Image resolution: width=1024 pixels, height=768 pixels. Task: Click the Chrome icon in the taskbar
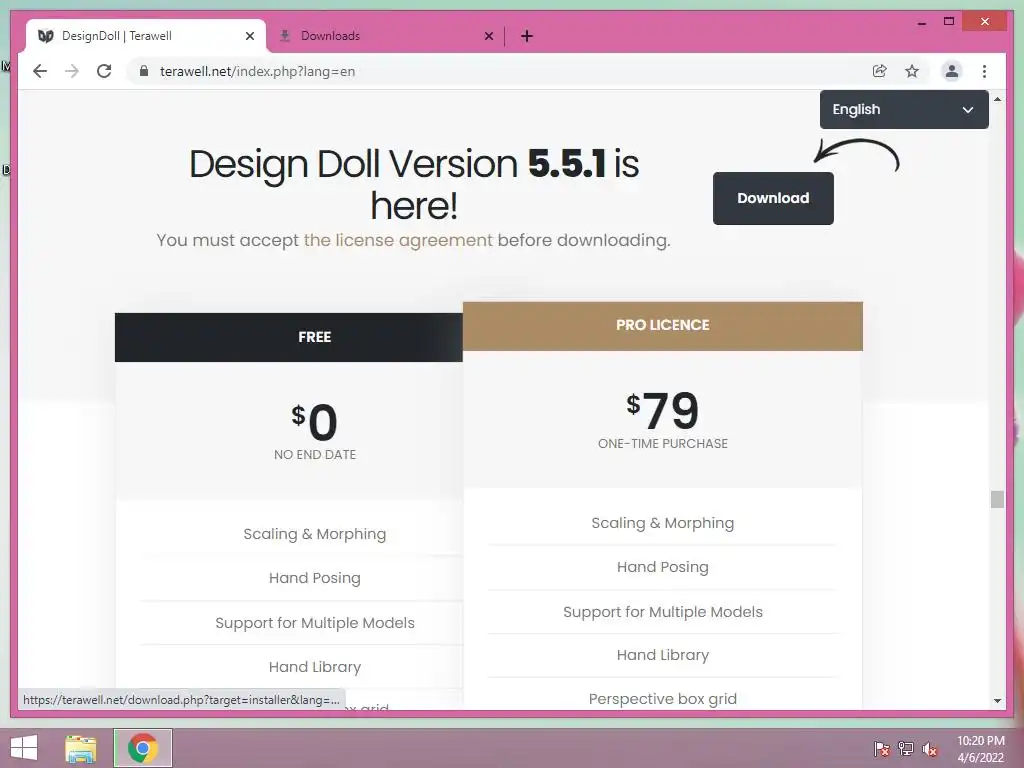[x=143, y=748]
